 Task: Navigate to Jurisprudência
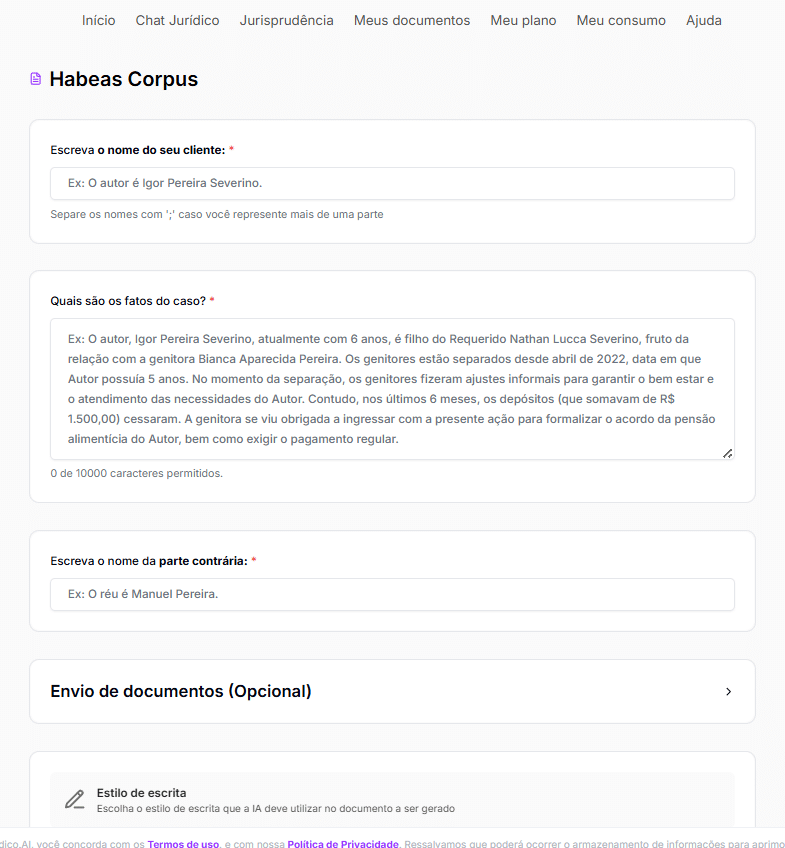[x=286, y=20]
